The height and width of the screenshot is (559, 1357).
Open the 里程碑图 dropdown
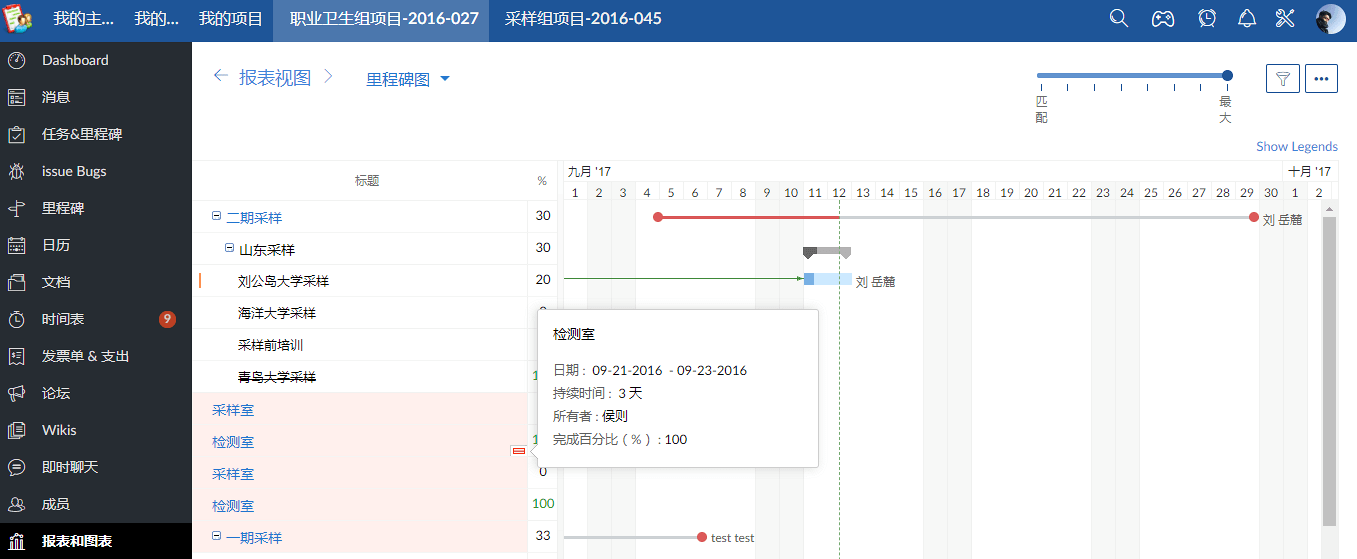click(x=408, y=79)
